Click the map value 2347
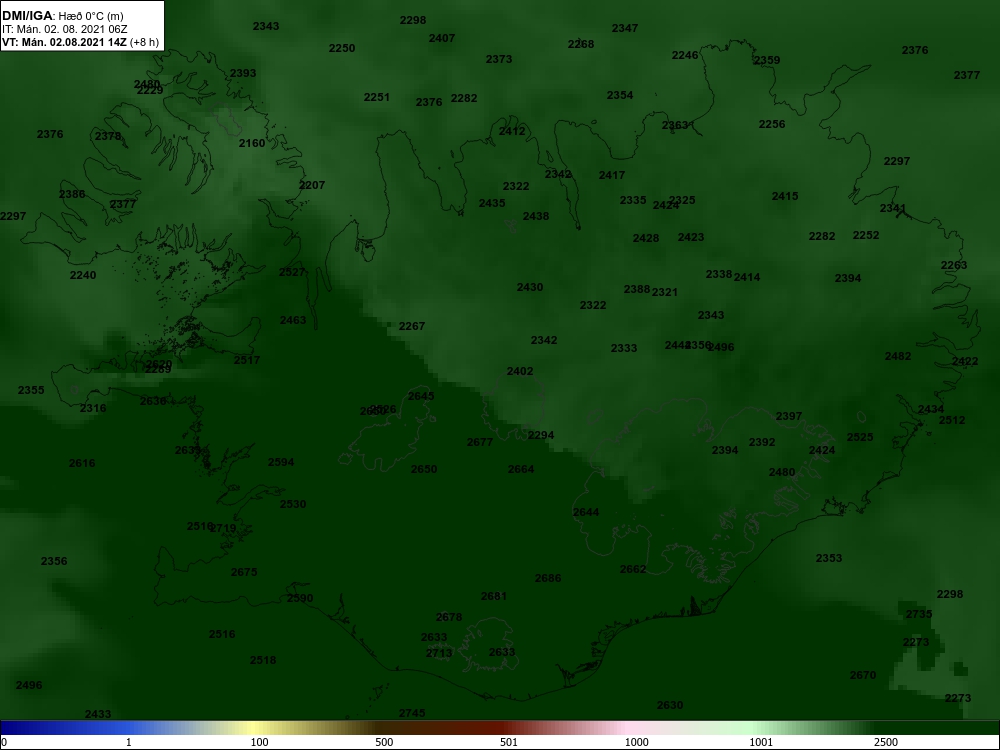The height and width of the screenshot is (750, 1000). pos(625,28)
